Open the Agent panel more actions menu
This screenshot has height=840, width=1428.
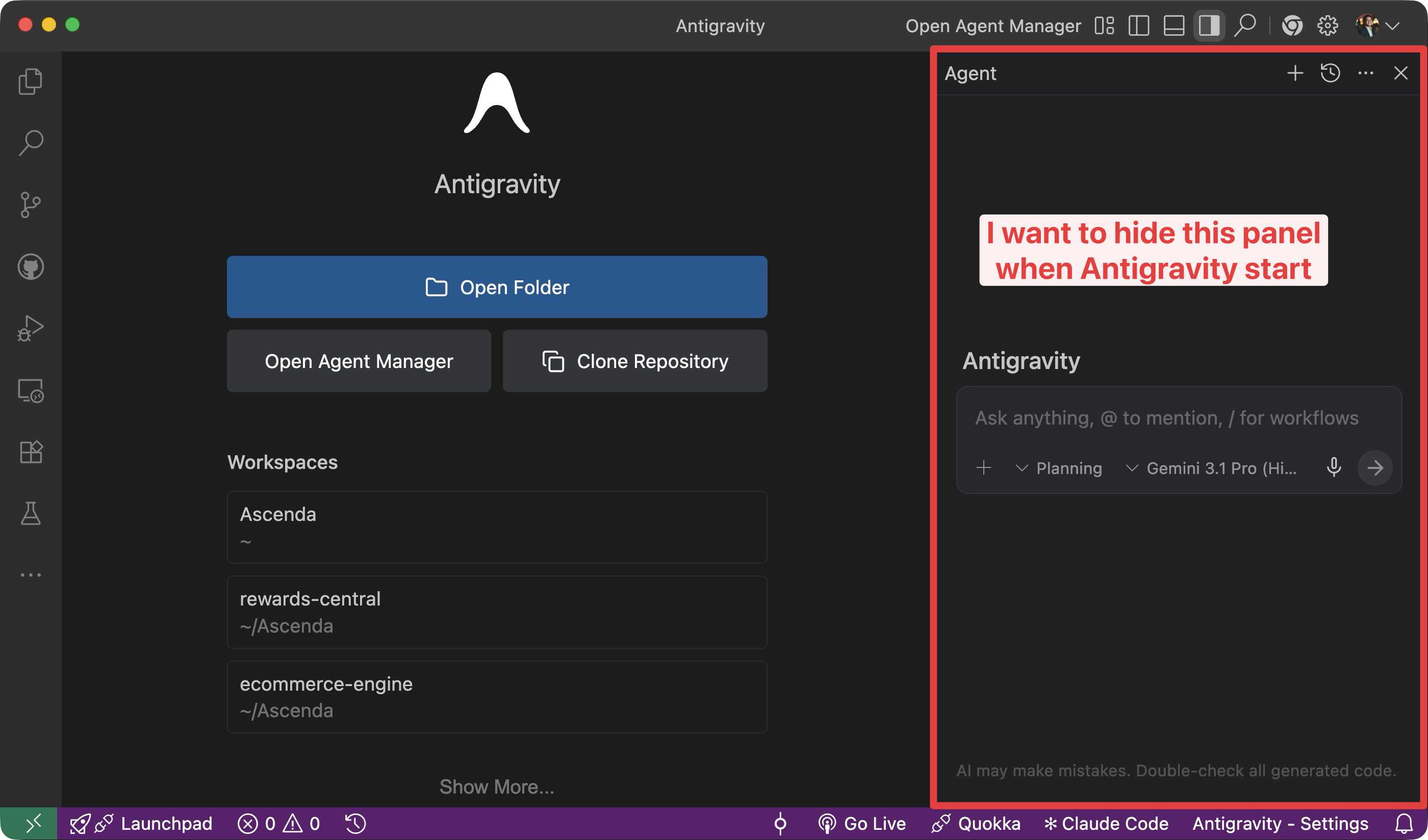(x=1366, y=73)
